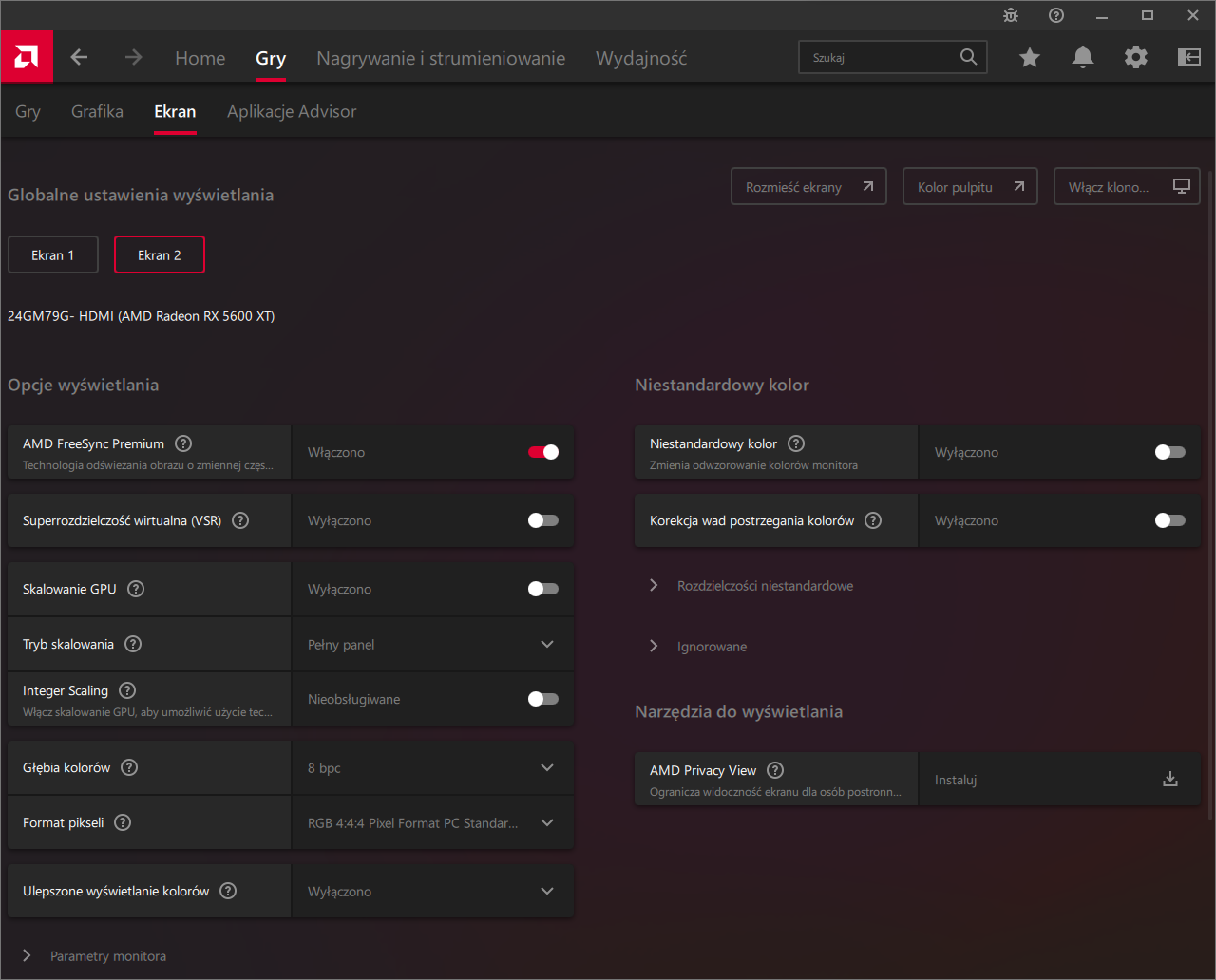Show help for Korekcja wad postrzegania kolorów

874,520
